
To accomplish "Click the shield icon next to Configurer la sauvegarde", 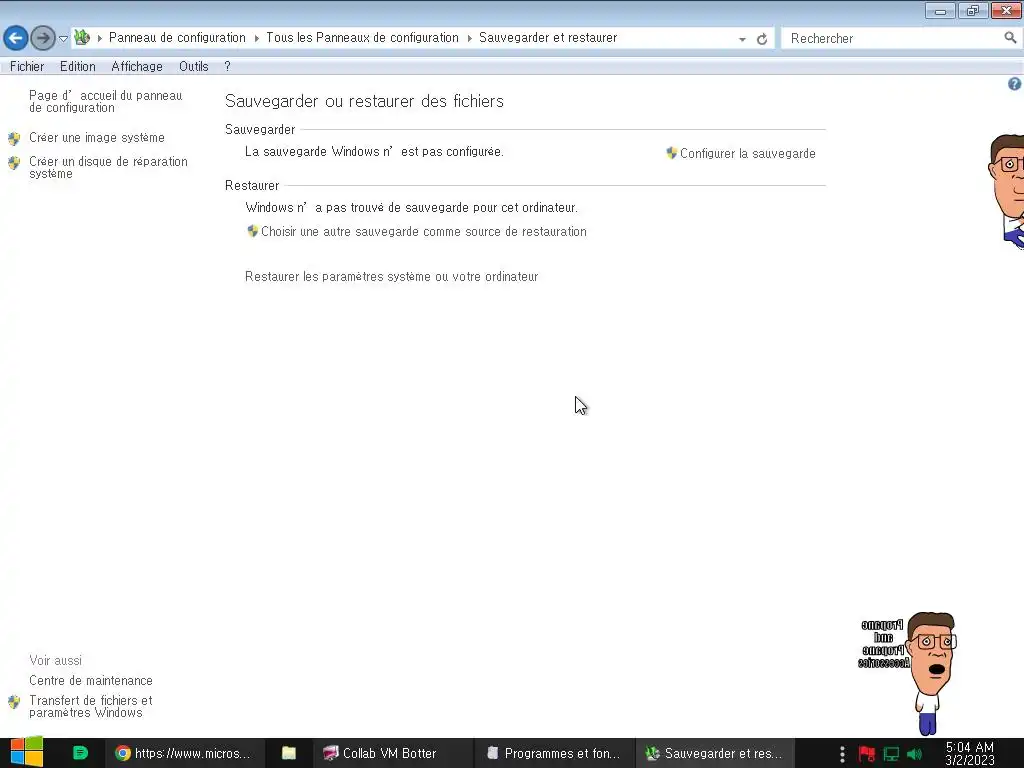I will coord(671,153).
